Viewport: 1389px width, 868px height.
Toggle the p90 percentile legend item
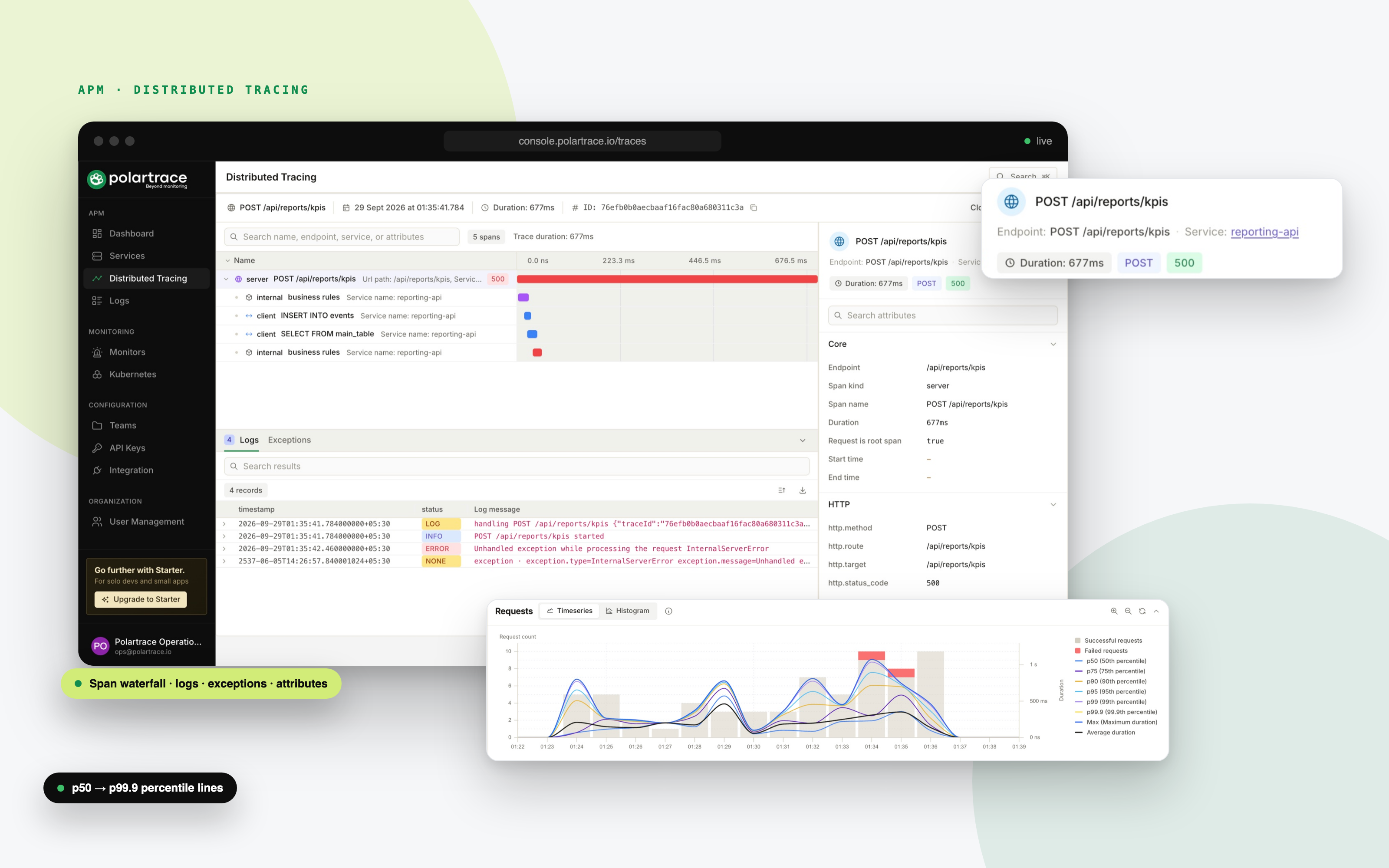tap(1110, 681)
